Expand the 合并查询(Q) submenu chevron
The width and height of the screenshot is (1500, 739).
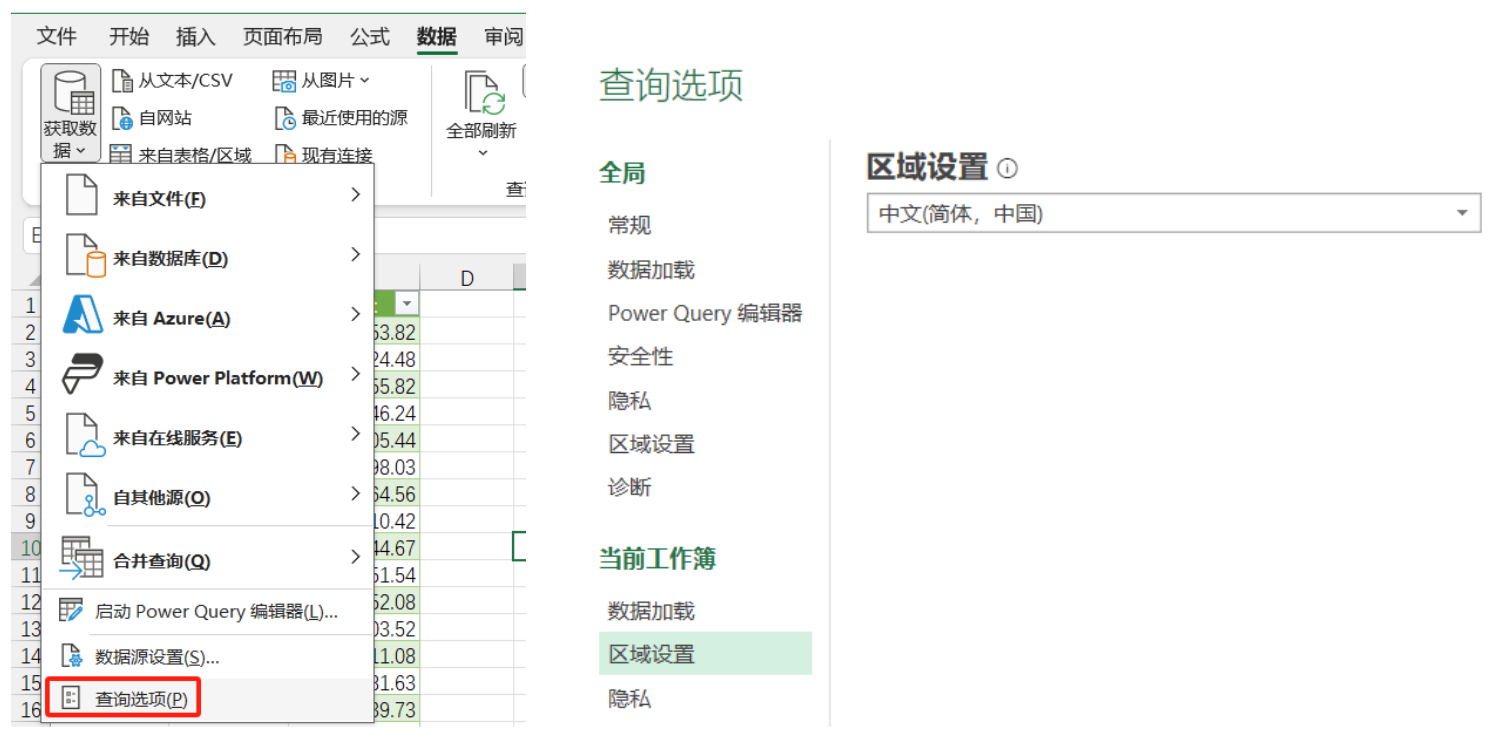coord(355,557)
